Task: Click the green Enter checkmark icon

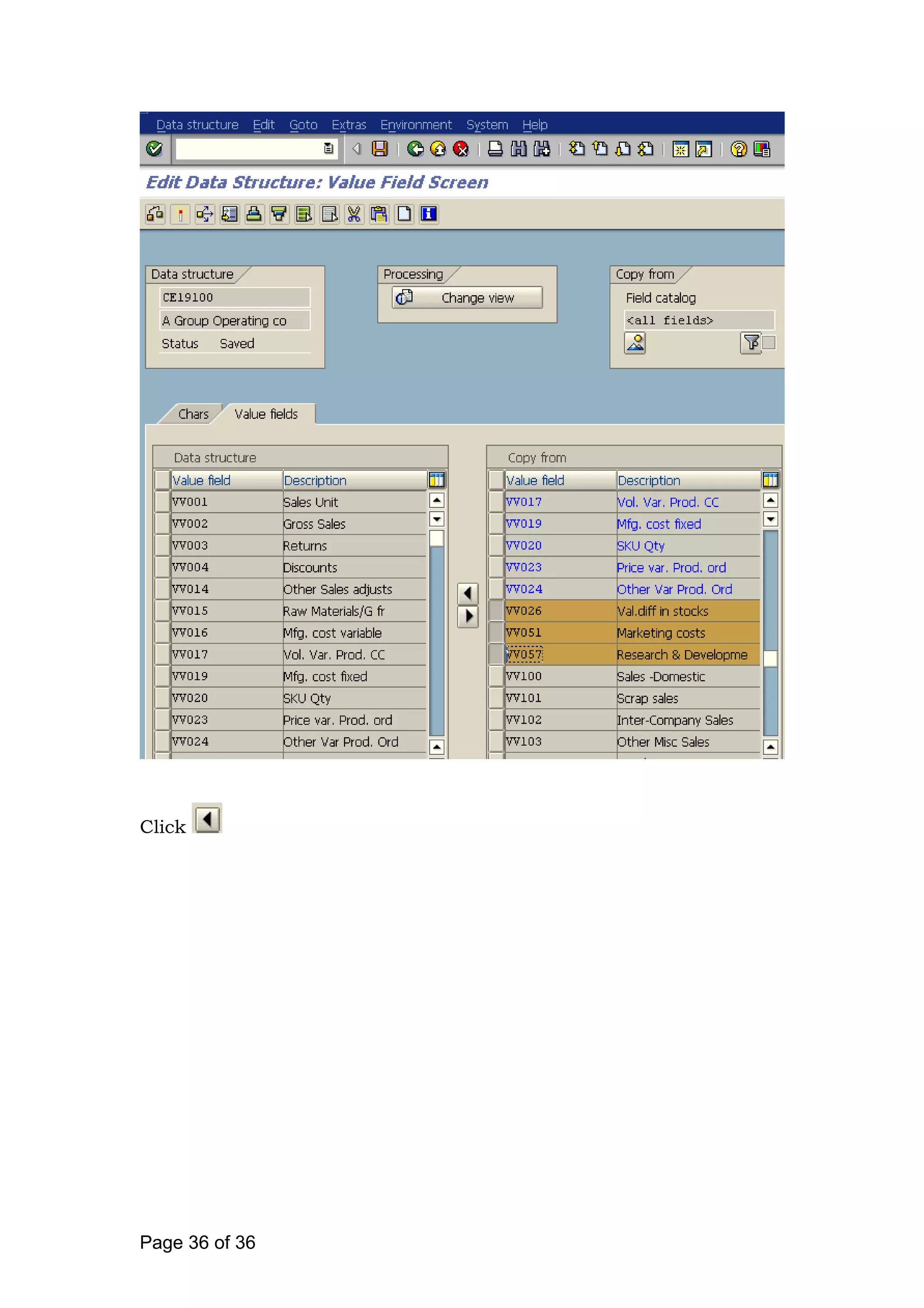Action: pos(154,148)
